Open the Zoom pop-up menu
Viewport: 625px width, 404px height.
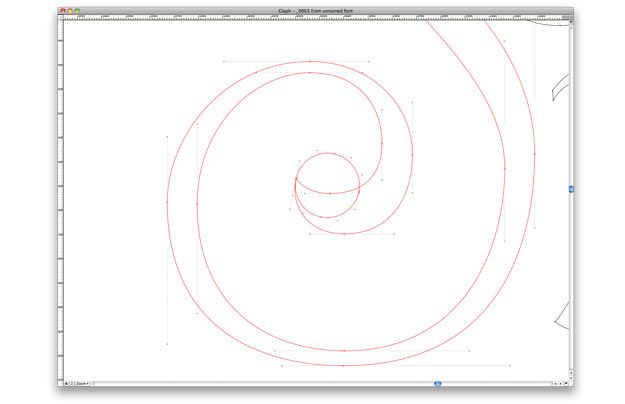[81, 383]
